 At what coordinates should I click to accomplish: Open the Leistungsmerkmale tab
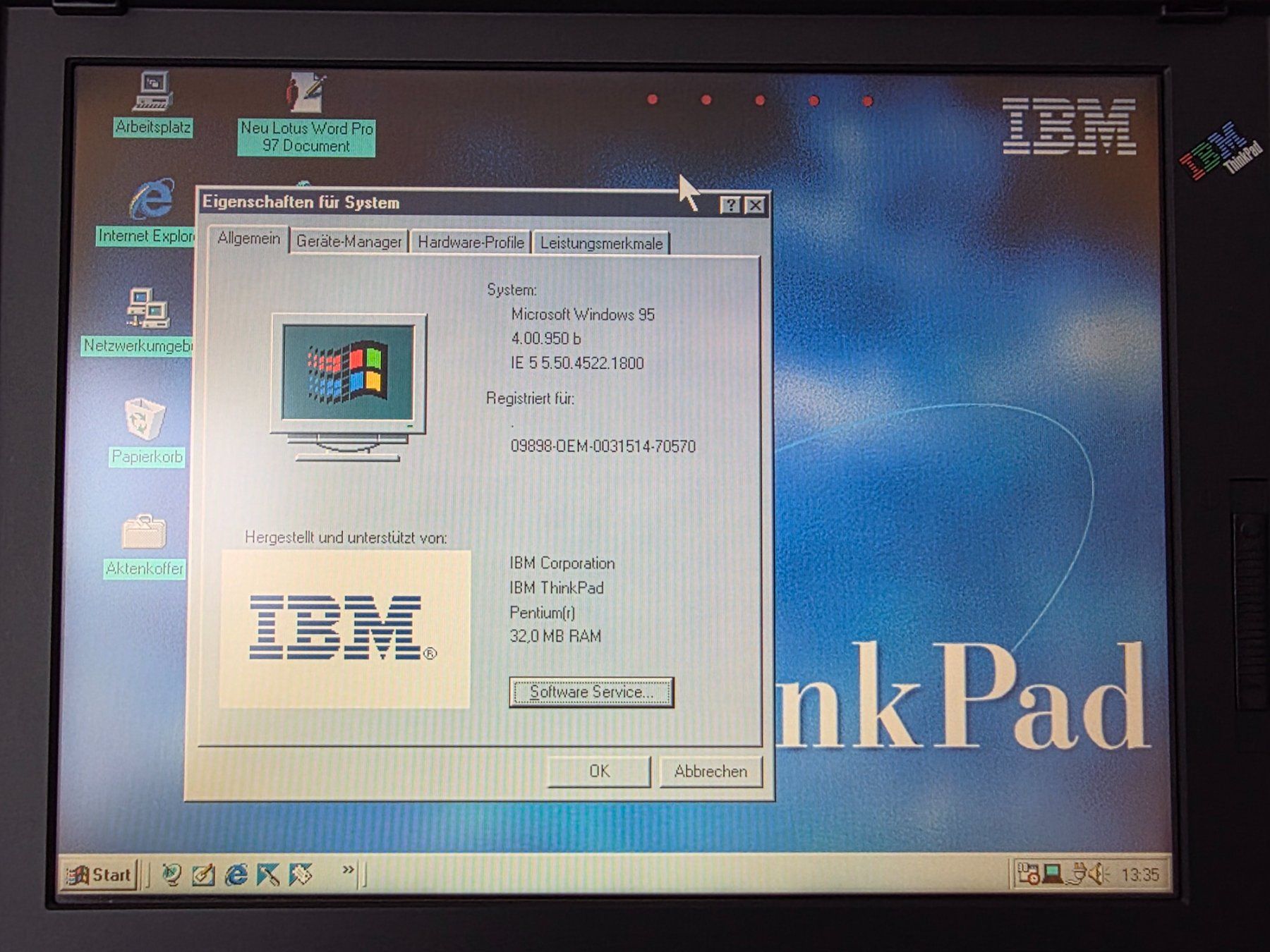(601, 243)
